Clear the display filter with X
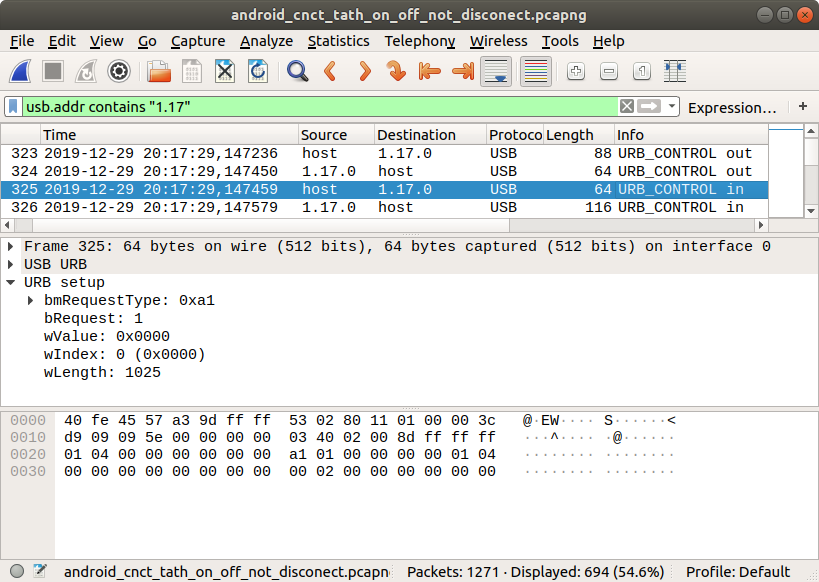 [x=627, y=107]
